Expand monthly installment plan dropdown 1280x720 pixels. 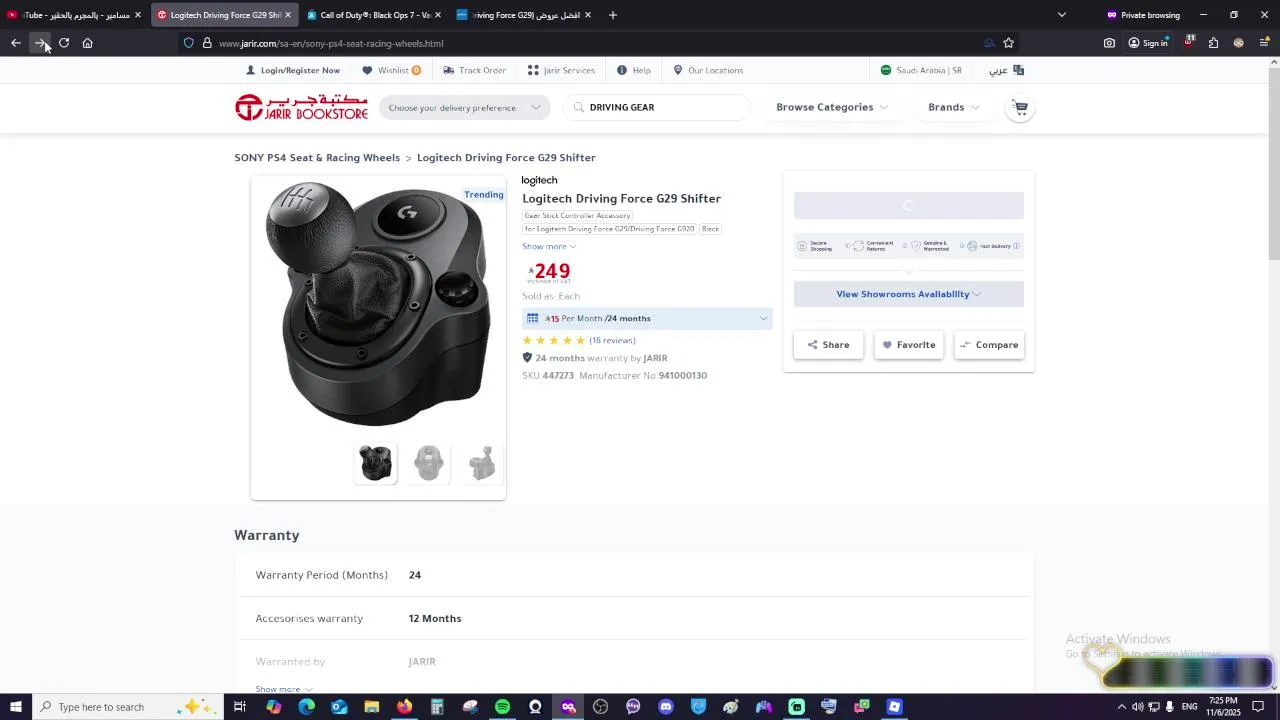point(647,318)
